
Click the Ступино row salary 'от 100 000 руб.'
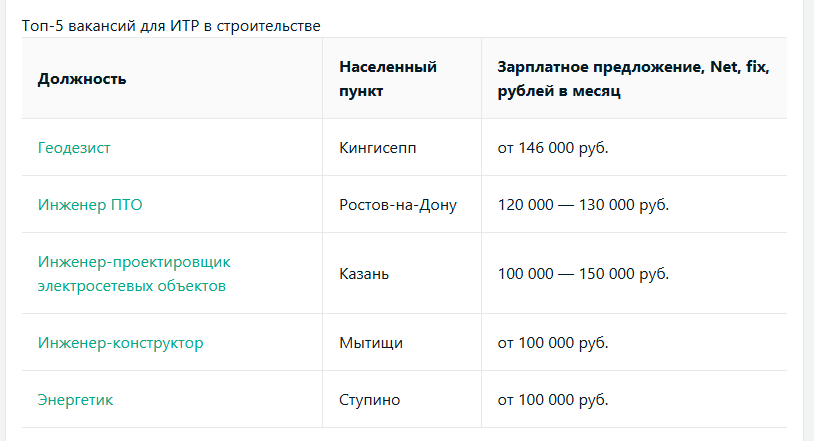point(553,400)
